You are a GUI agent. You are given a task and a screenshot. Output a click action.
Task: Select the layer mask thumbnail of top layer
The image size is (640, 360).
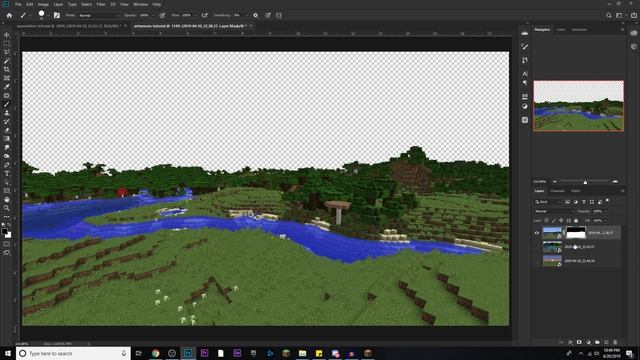coord(576,233)
